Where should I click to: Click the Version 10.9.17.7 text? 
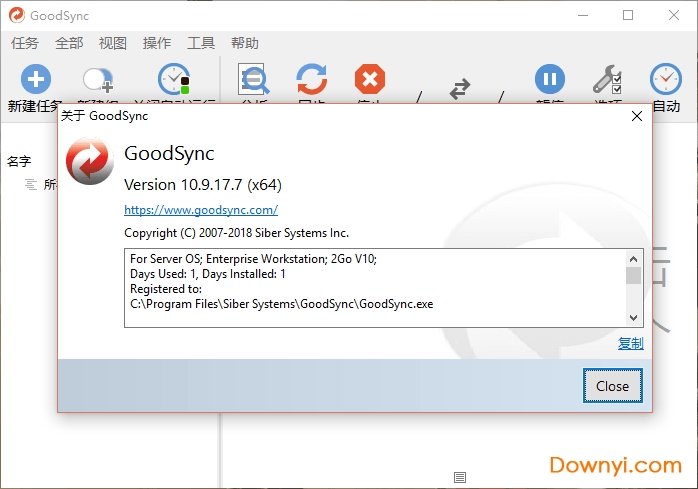203,184
